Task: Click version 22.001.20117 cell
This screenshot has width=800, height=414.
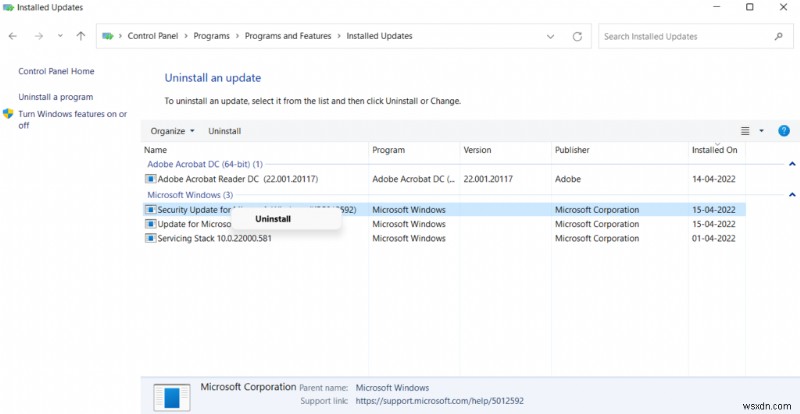Action: pos(488,179)
